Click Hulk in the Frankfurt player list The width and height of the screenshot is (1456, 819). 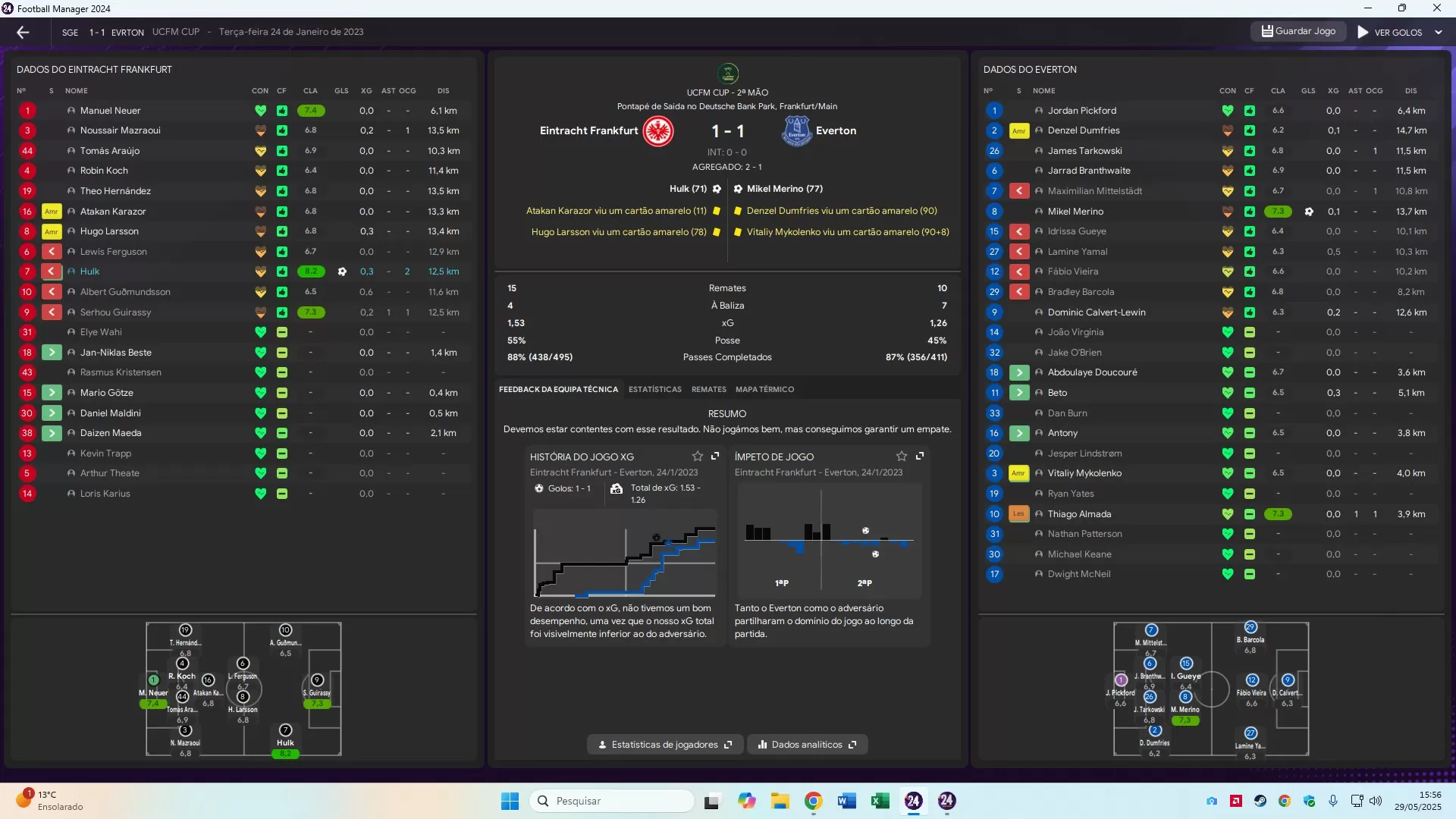89,271
